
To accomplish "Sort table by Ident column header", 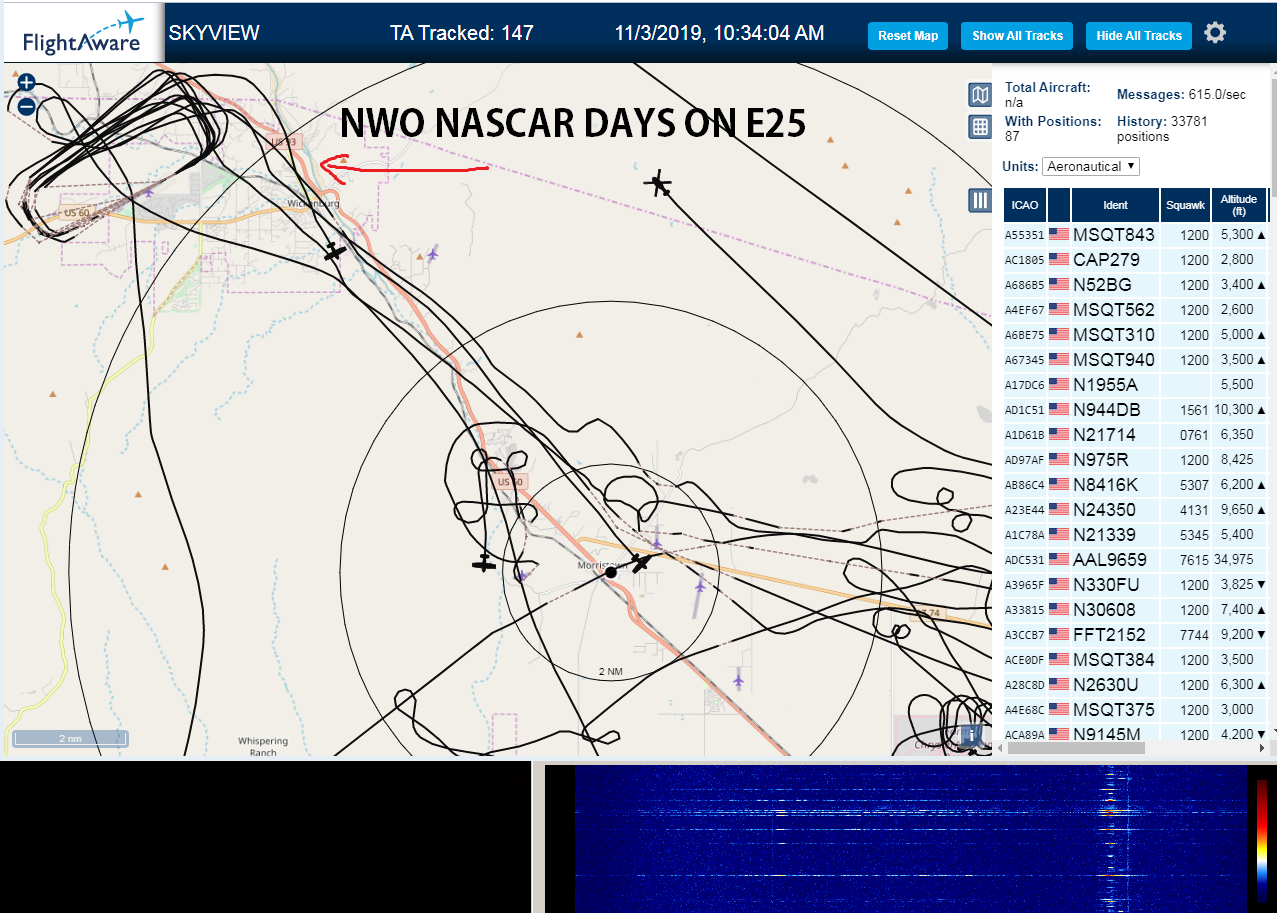I will click(1115, 205).
